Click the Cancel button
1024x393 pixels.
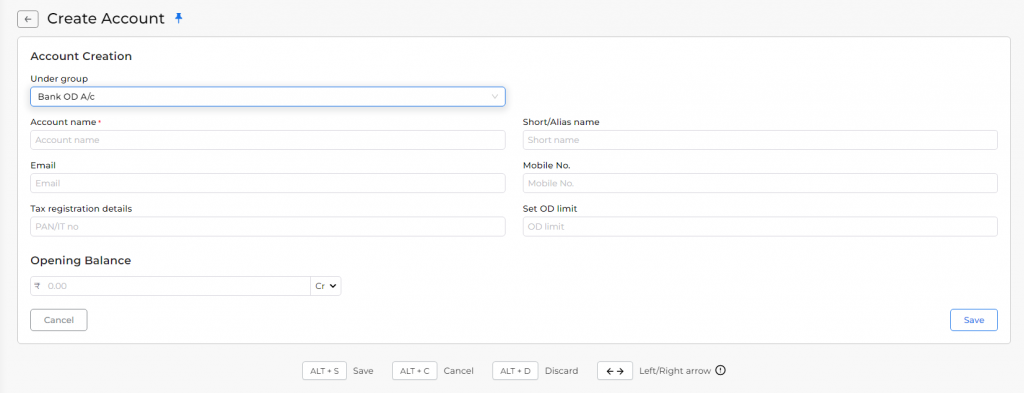(59, 320)
